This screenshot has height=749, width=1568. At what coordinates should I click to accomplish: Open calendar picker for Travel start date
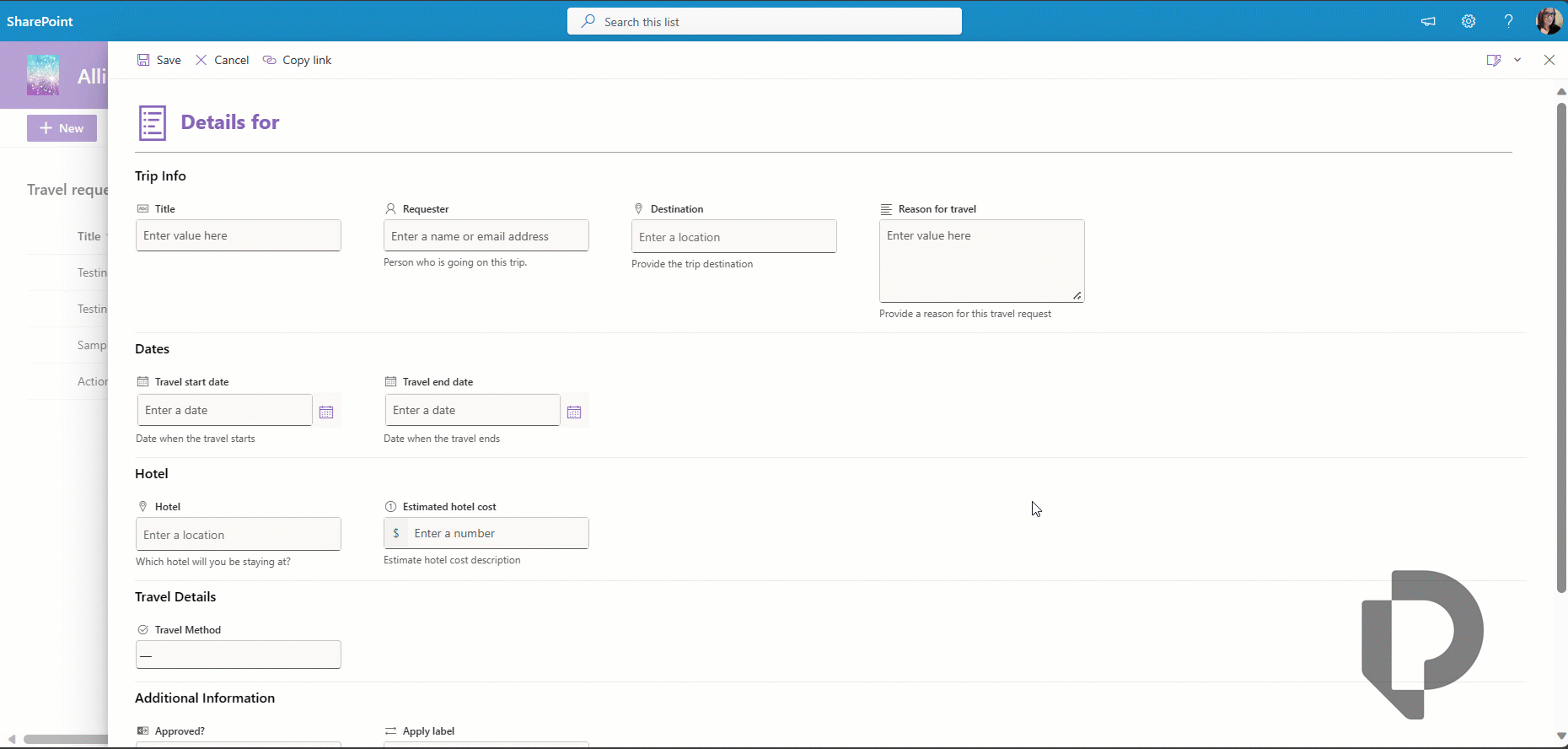tap(326, 412)
